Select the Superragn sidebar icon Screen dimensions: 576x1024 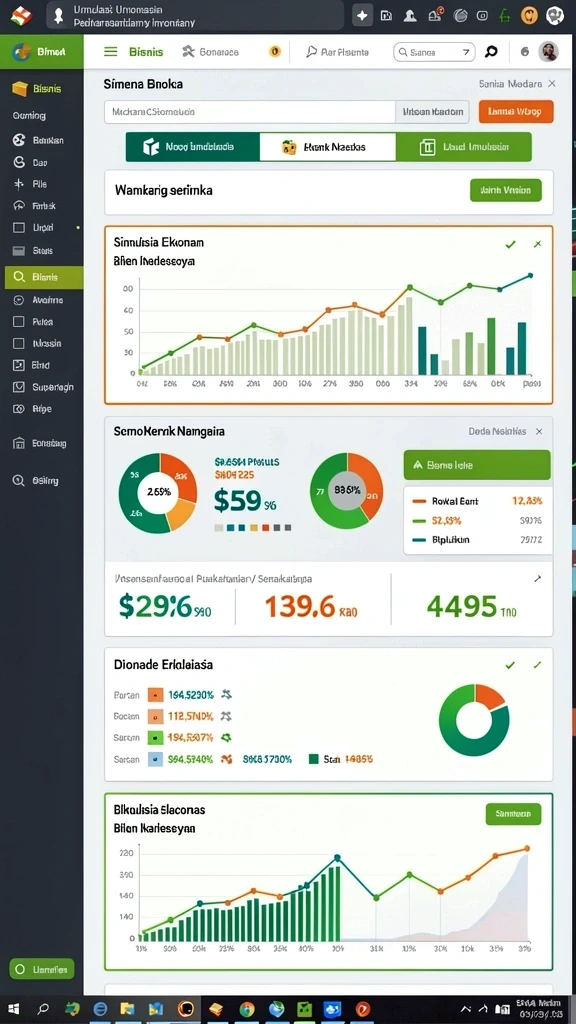coord(19,387)
